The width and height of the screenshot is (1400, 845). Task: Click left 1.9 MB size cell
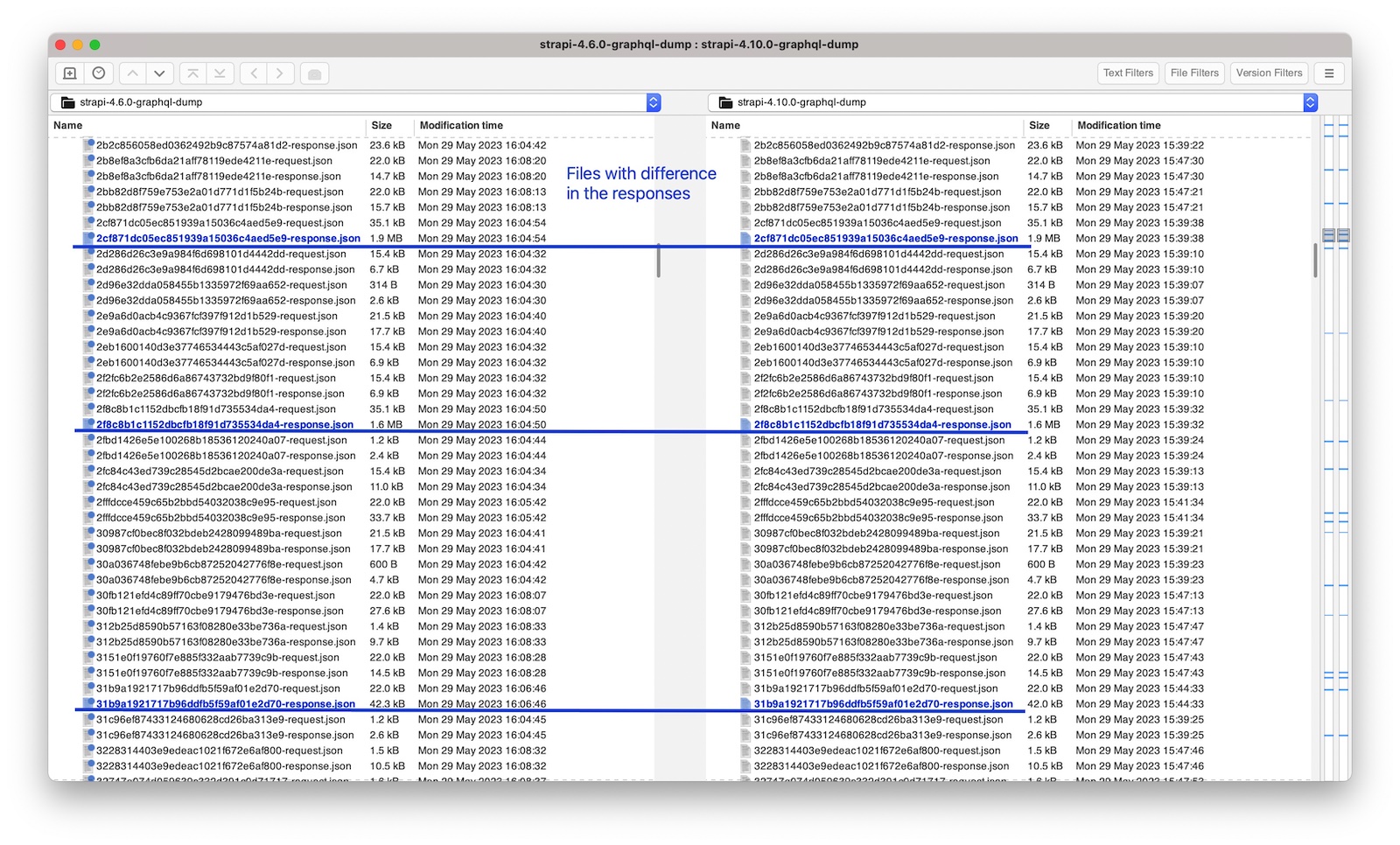tap(386, 238)
